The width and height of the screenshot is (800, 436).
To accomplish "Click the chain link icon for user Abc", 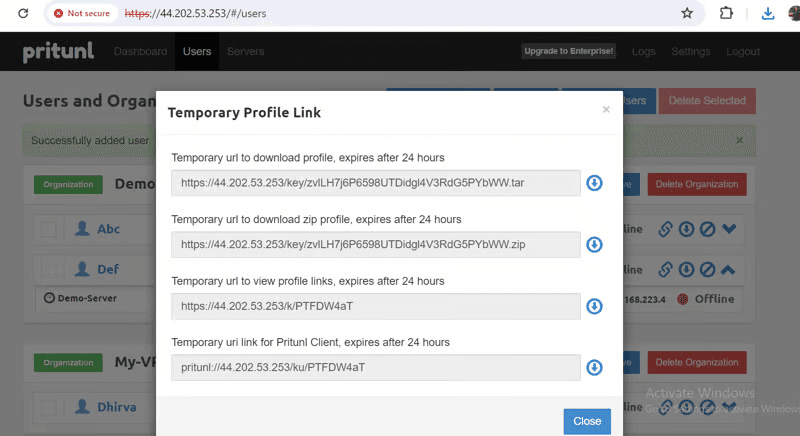I will (x=665, y=229).
